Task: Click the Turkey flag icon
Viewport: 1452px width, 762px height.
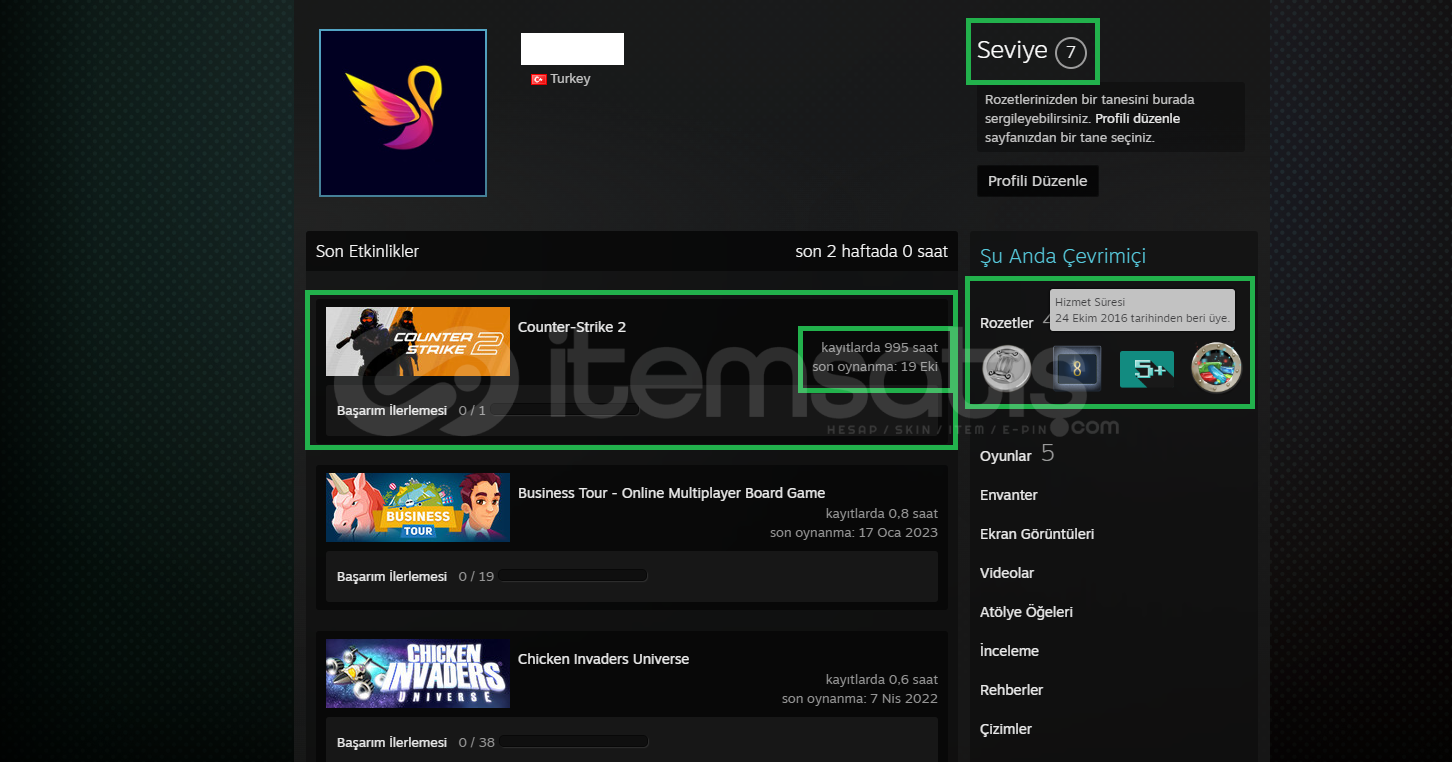Action: [538, 79]
